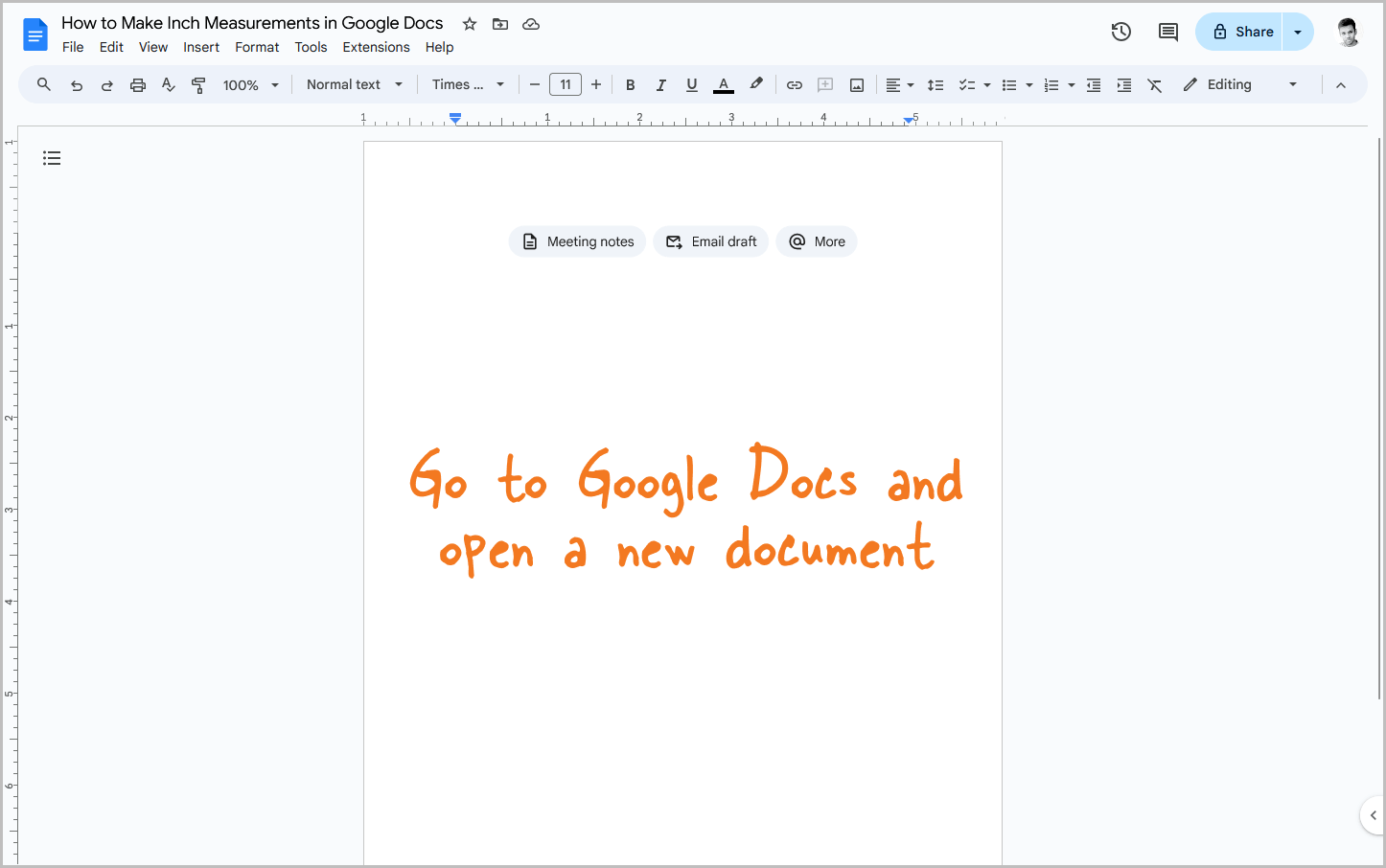Move document to a folder
Screen dimensions: 1386x868
pos(500,24)
